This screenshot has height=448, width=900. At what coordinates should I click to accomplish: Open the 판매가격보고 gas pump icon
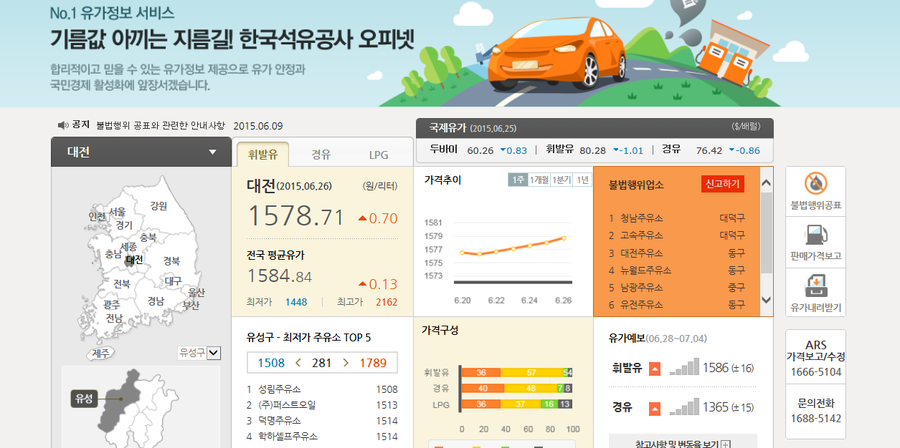coord(816,235)
